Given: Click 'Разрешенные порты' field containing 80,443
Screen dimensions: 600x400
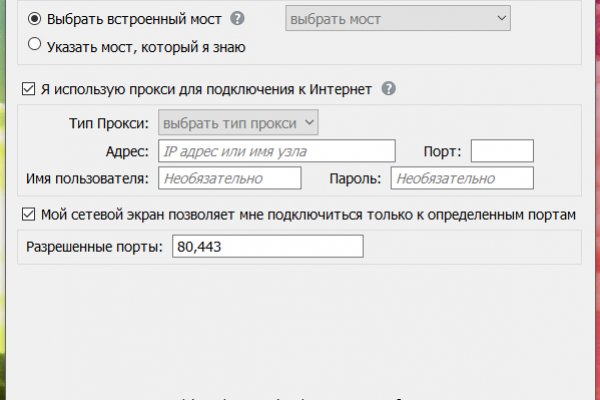Looking at the screenshot, I should click(267, 246).
